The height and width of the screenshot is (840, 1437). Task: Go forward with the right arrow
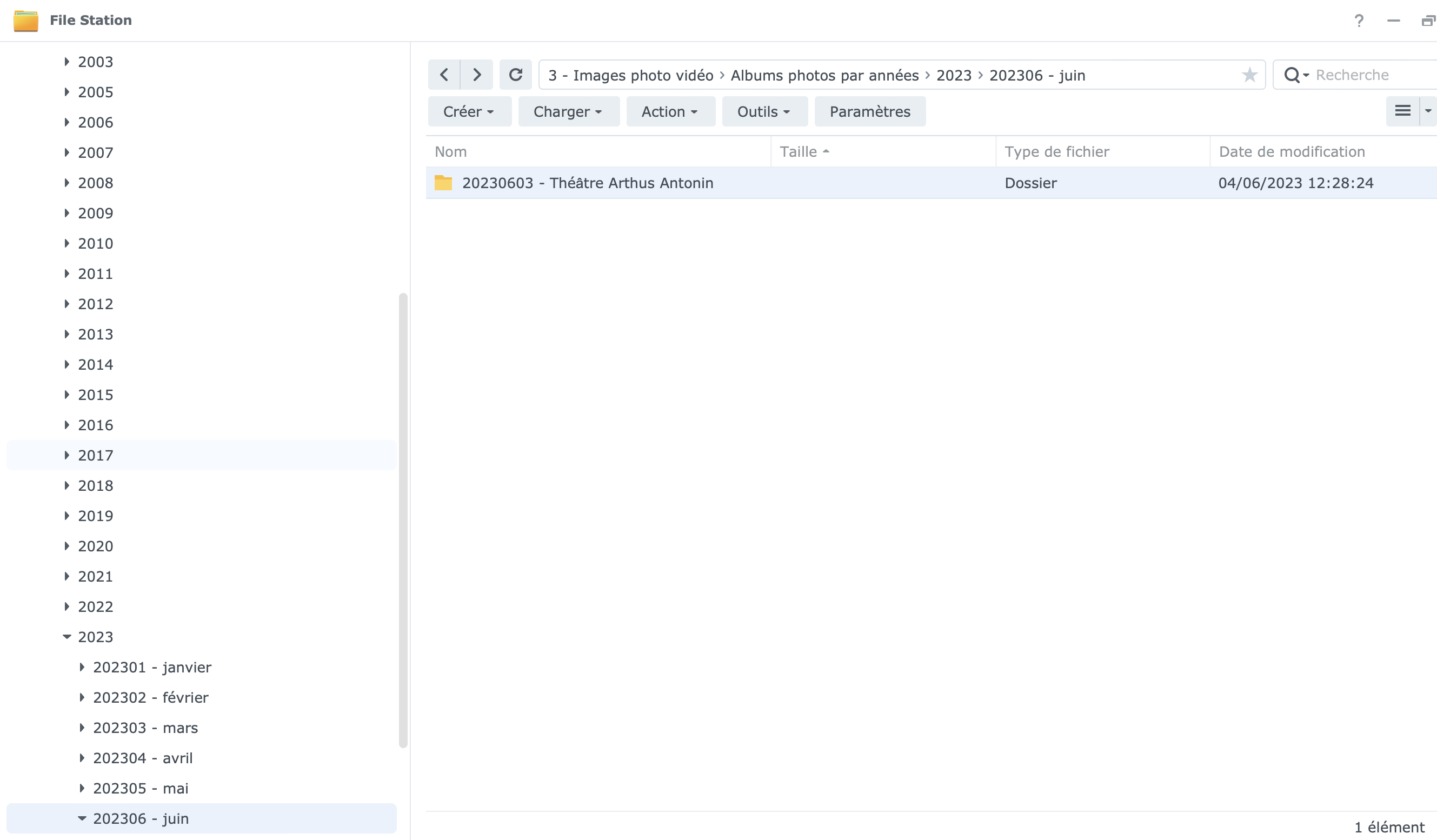point(477,75)
